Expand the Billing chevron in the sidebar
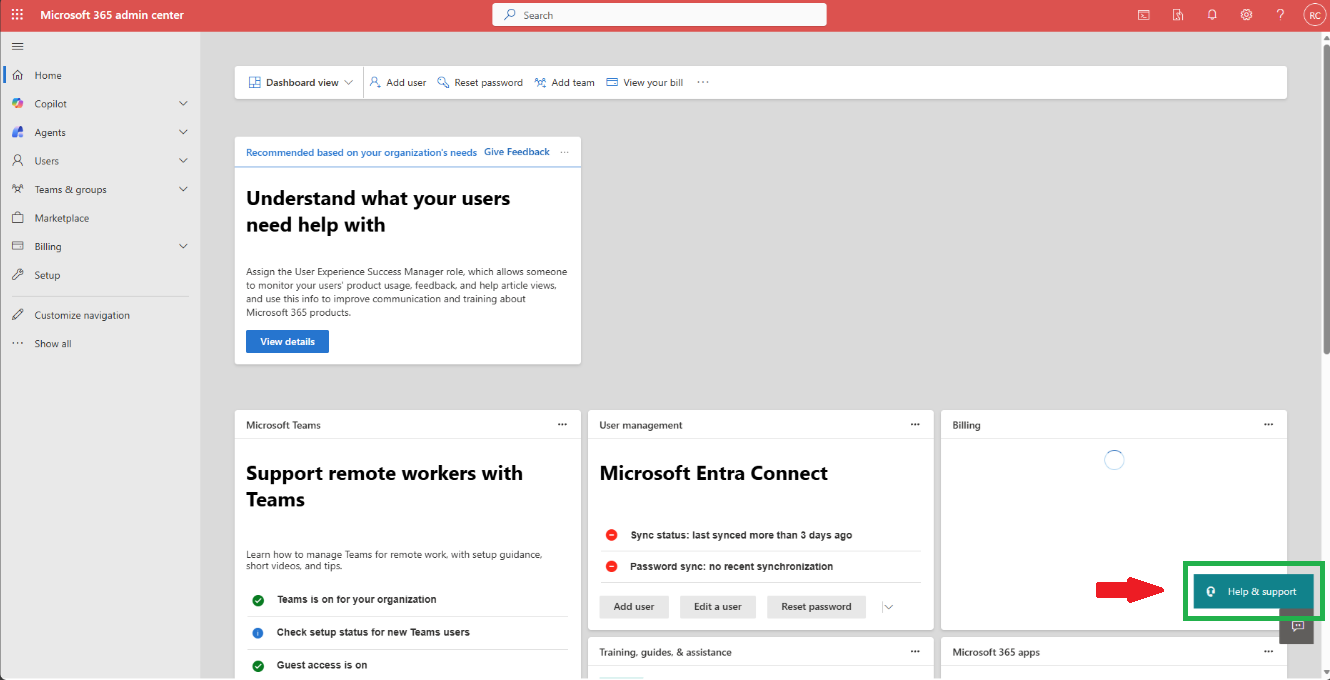Screen dimensions: 1330x680 [183, 246]
